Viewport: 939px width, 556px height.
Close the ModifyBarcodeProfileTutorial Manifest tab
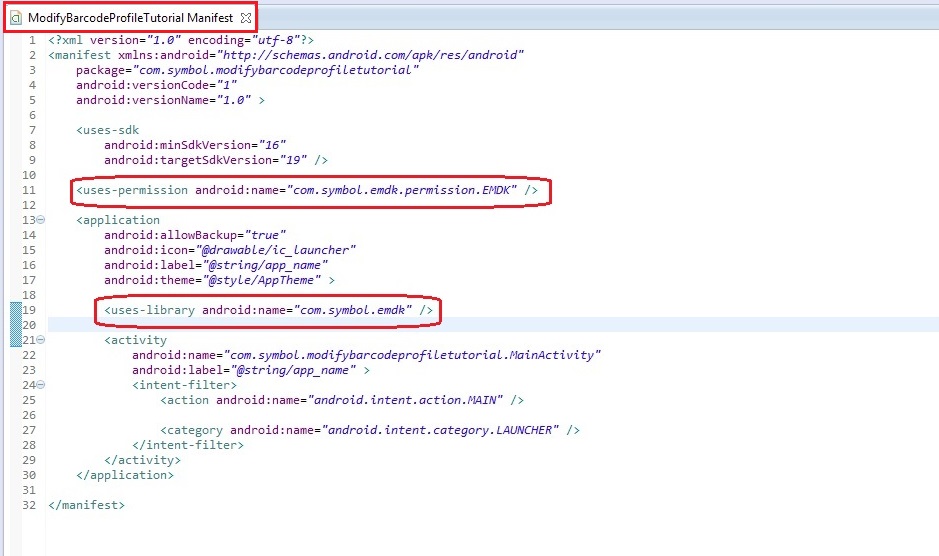pos(246,18)
